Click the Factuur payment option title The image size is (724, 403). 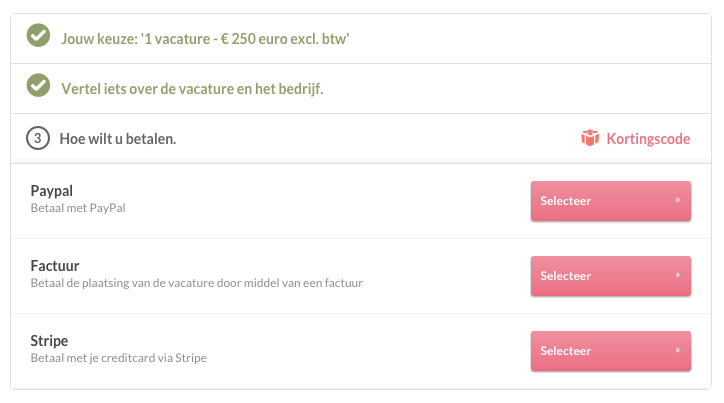tap(55, 266)
